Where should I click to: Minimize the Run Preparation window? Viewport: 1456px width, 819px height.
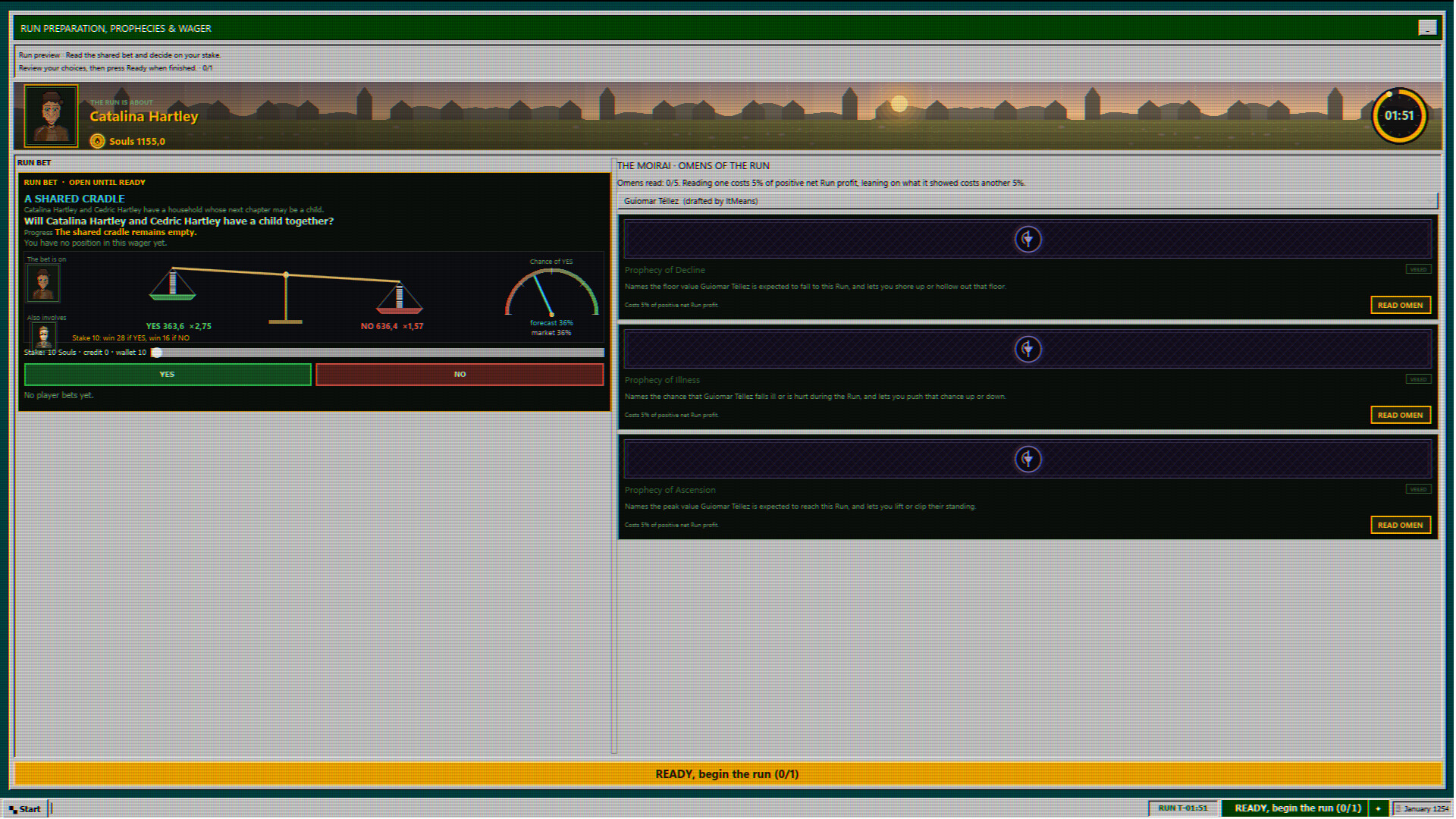point(1427,28)
